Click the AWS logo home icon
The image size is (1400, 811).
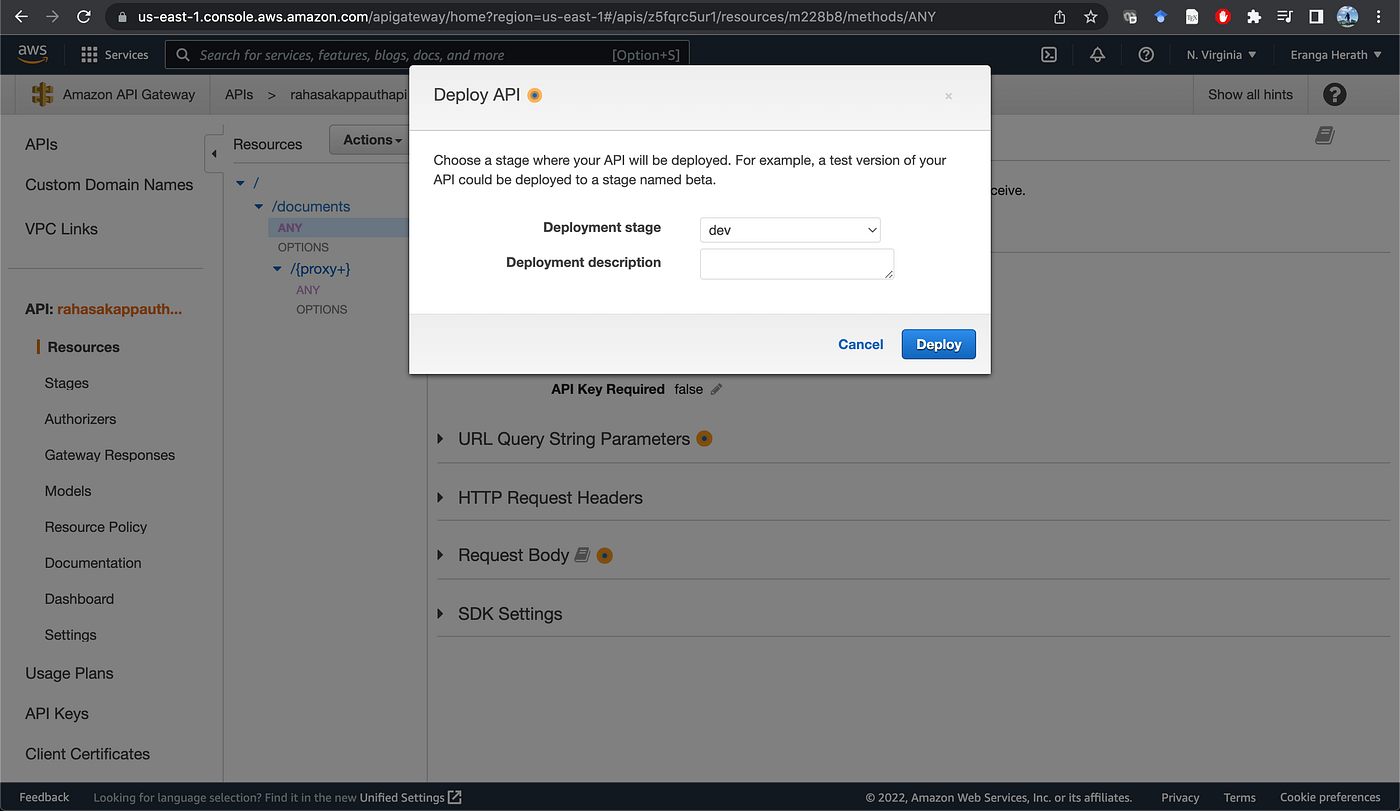pyautogui.click(x=32, y=54)
